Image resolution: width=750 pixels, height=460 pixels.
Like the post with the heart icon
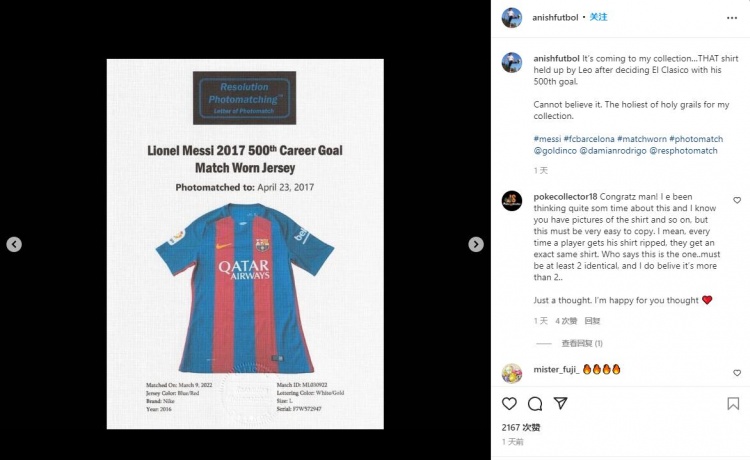pyautogui.click(x=509, y=404)
